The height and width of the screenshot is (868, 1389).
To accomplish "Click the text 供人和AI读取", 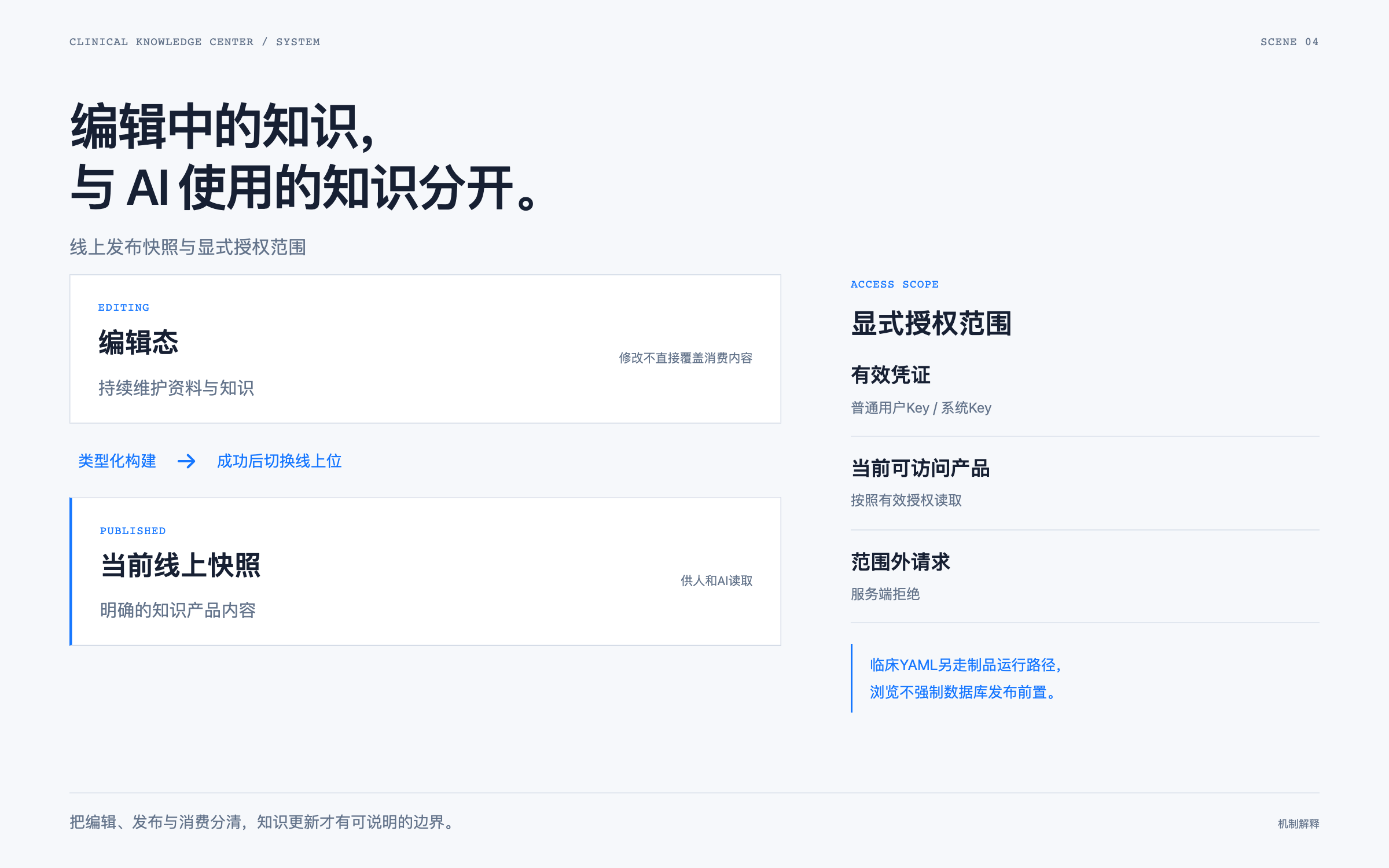I will 716,581.
